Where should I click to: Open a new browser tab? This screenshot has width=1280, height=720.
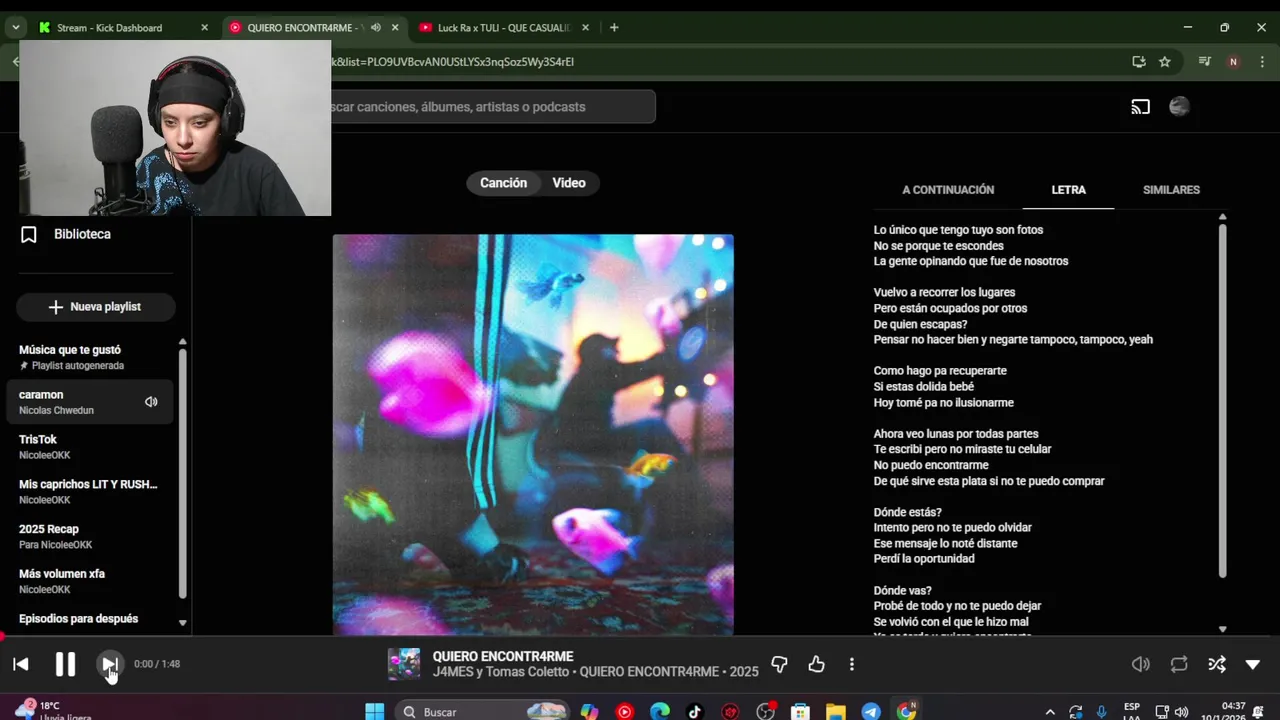(614, 28)
